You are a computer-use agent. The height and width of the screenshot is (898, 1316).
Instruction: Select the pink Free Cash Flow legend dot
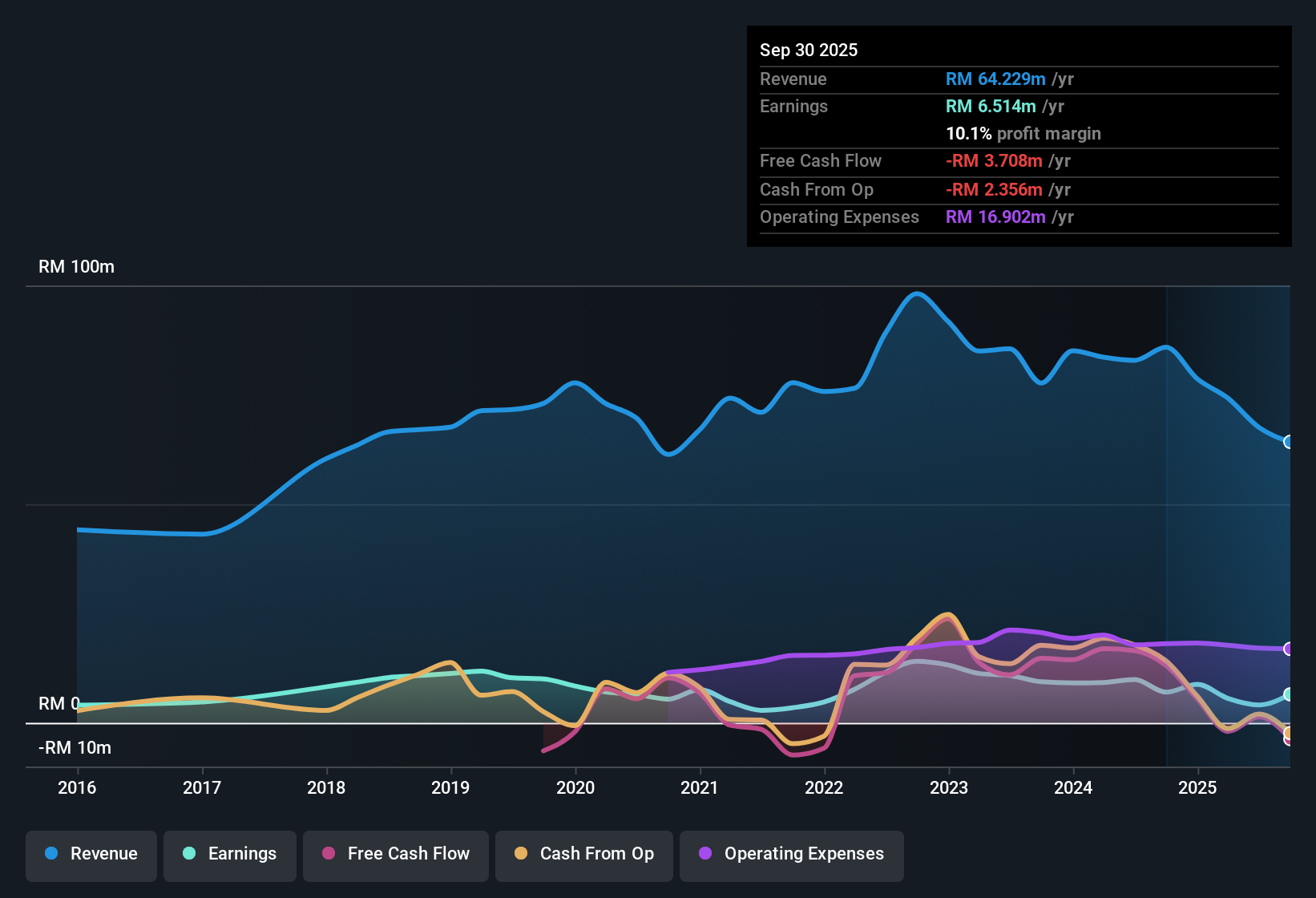328,854
